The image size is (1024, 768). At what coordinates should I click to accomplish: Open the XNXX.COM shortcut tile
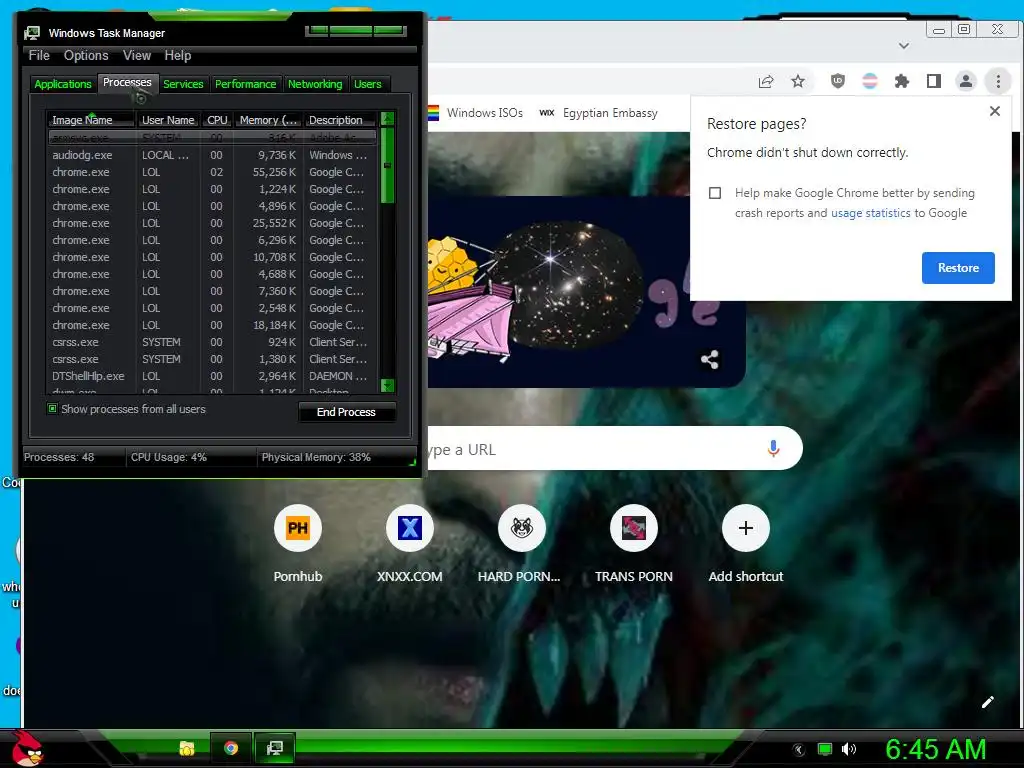click(409, 528)
